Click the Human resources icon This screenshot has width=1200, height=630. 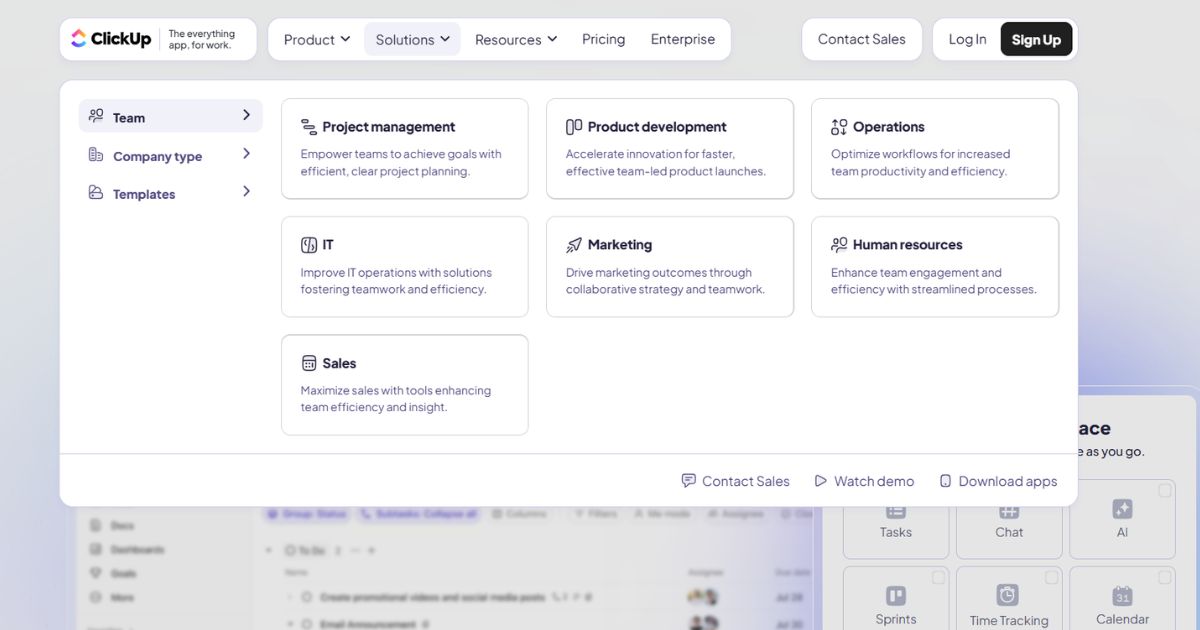click(x=839, y=245)
